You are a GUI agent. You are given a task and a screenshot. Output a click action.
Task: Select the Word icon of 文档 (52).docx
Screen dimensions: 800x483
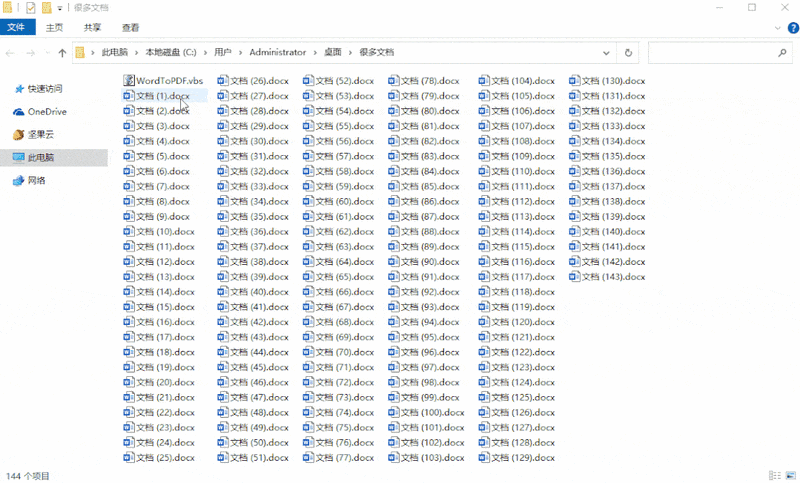click(308, 81)
